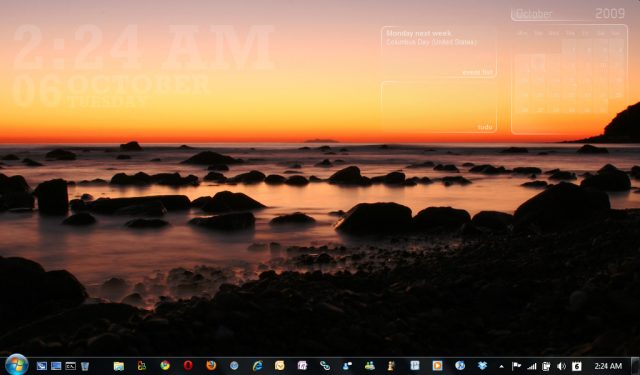640x375 pixels.
Task: Open the Action Center flag icon
Action: pos(516,366)
